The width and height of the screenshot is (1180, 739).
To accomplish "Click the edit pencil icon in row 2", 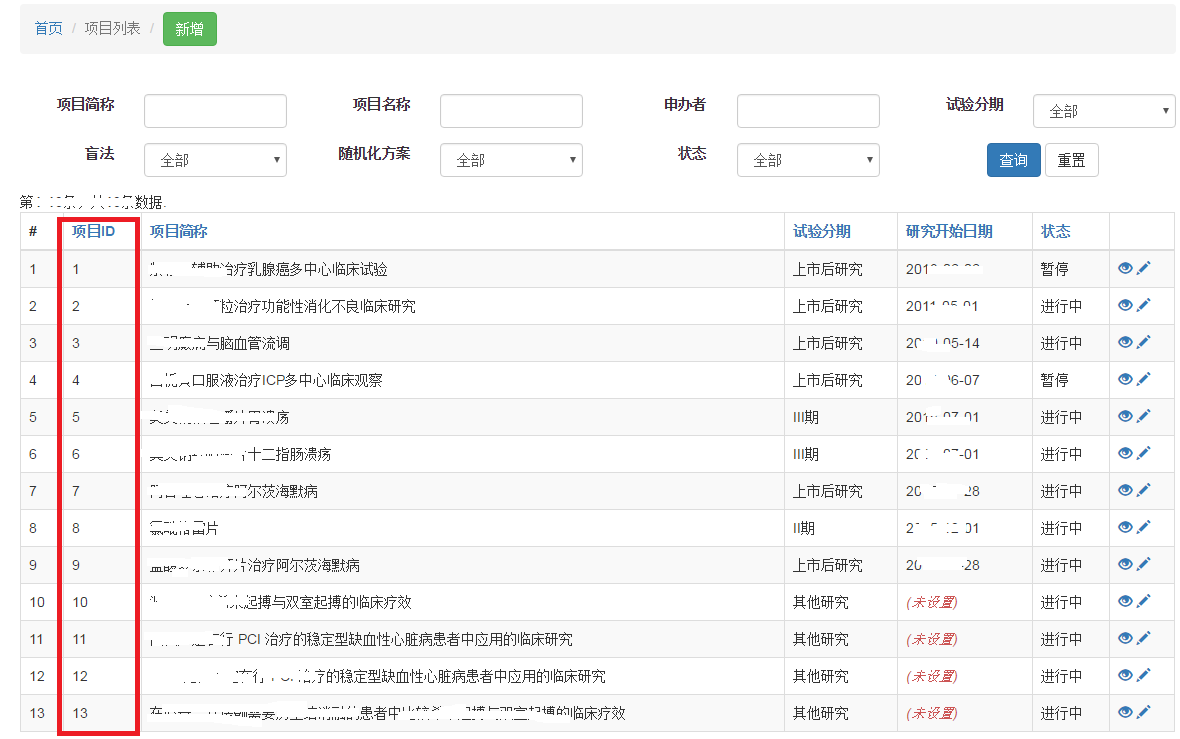I will coord(1144,305).
